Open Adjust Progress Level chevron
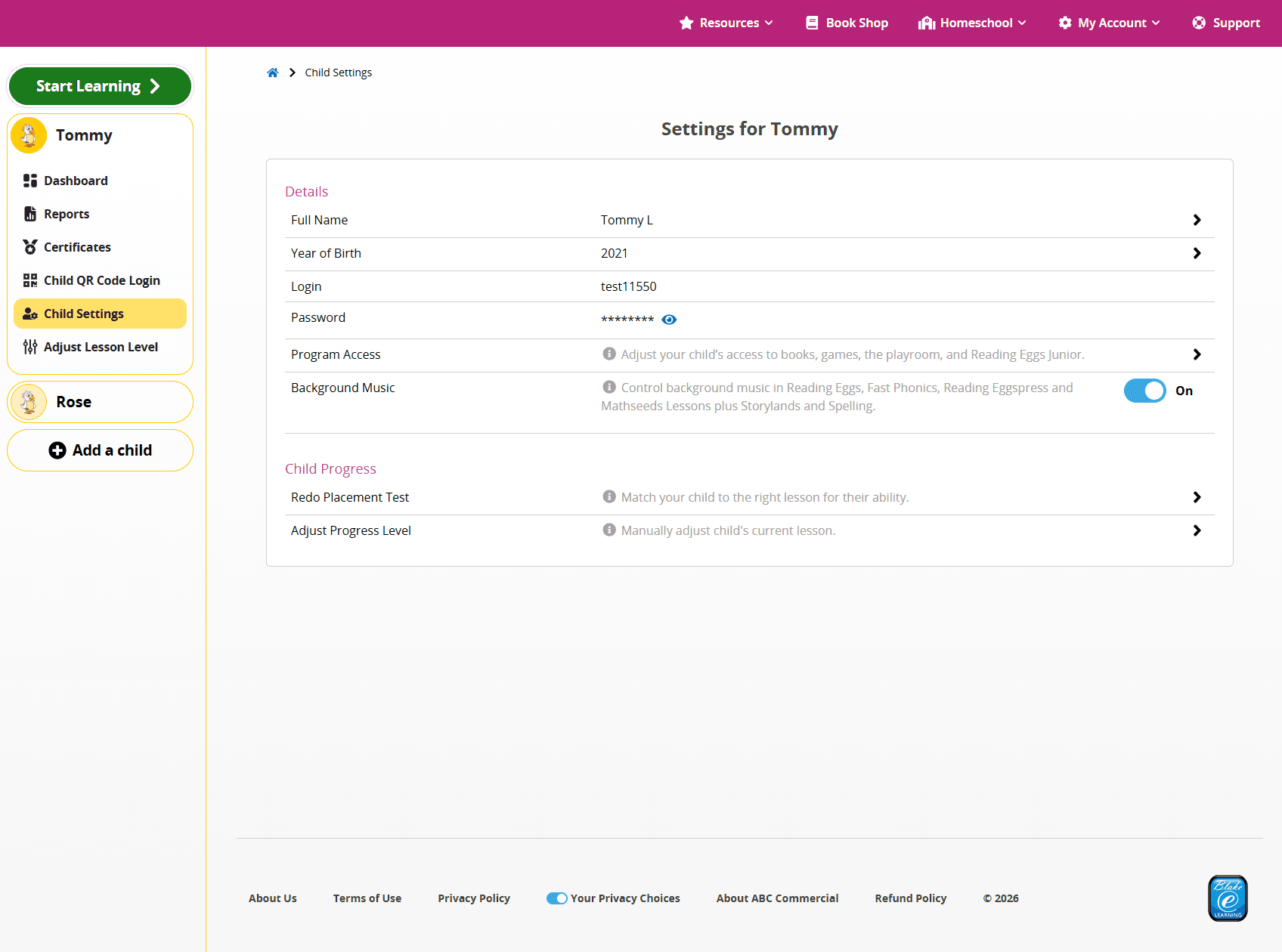The image size is (1282, 952). point(1197,530)
